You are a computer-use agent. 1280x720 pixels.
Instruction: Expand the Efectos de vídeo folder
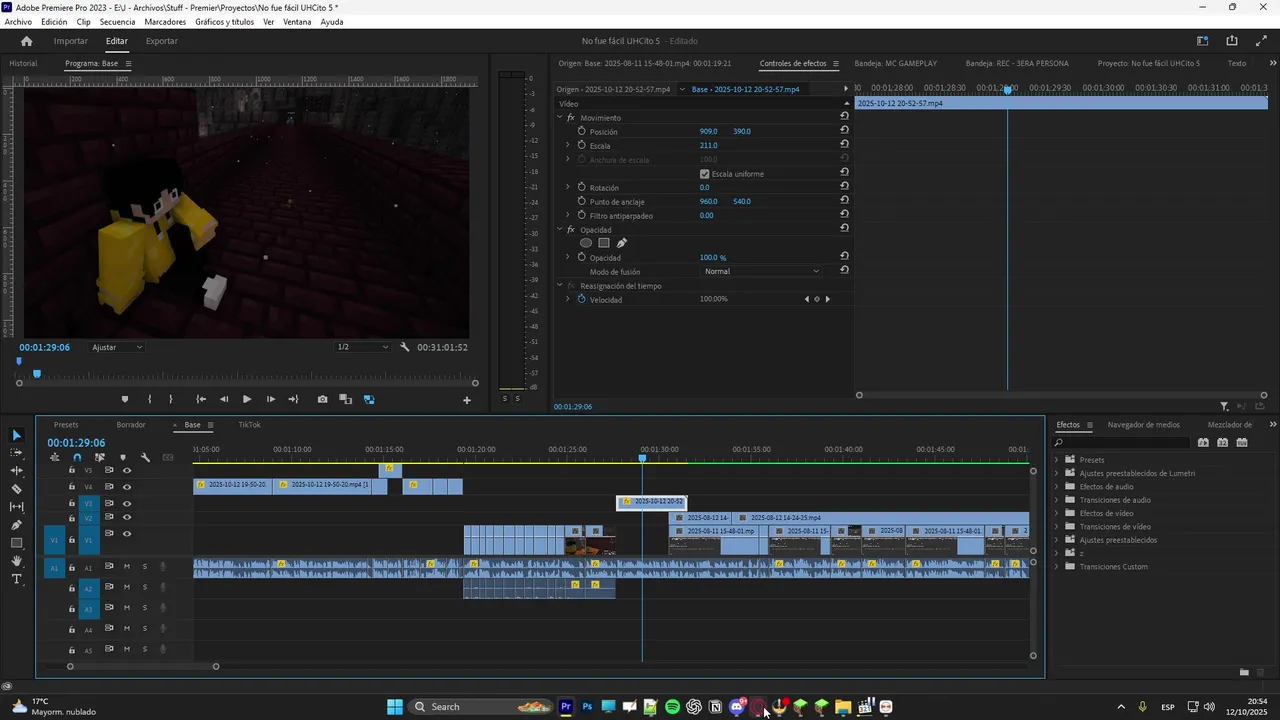[x=1057, y=513]
